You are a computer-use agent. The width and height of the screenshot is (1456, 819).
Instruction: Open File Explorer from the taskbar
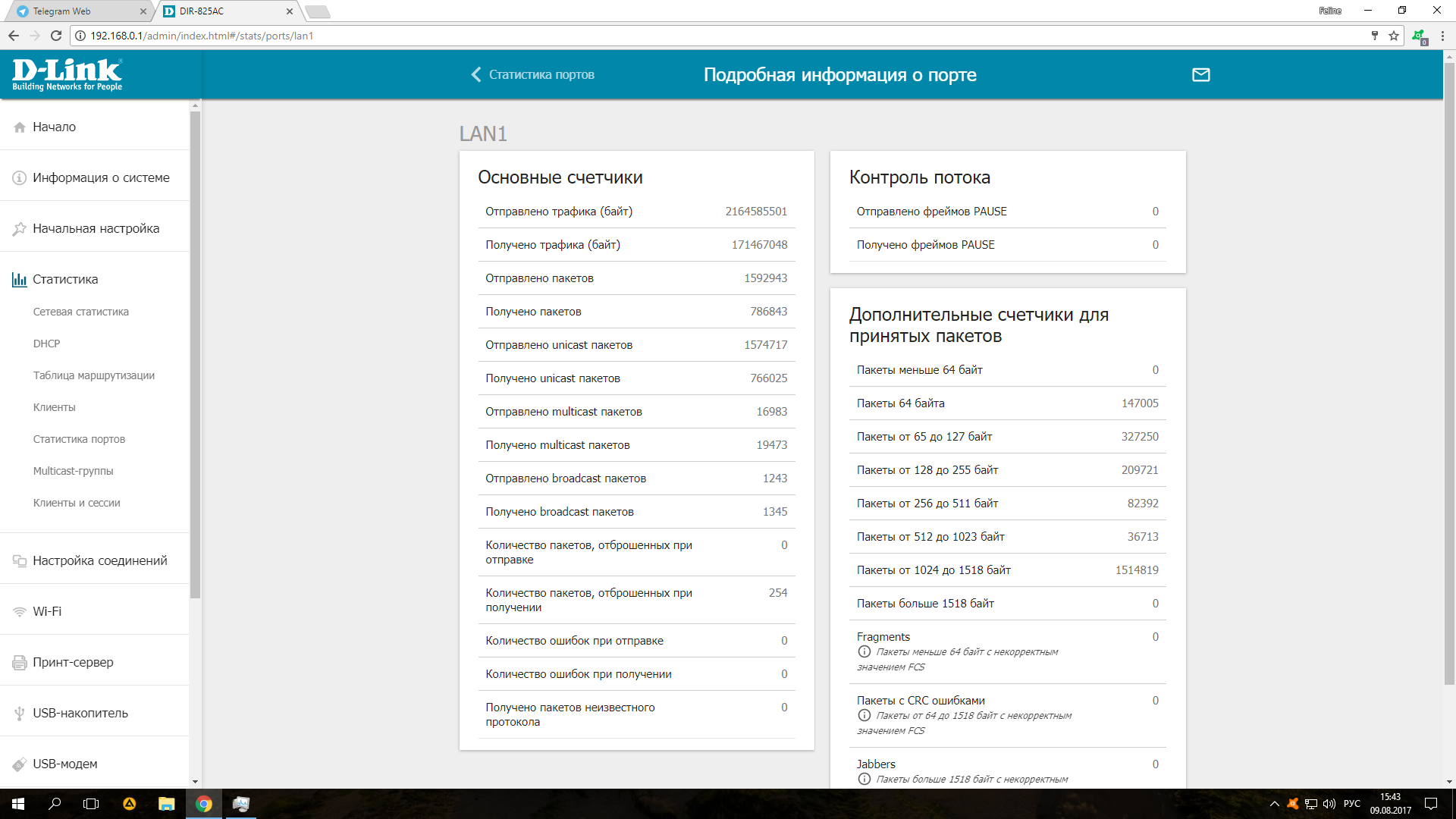(166, 804)
